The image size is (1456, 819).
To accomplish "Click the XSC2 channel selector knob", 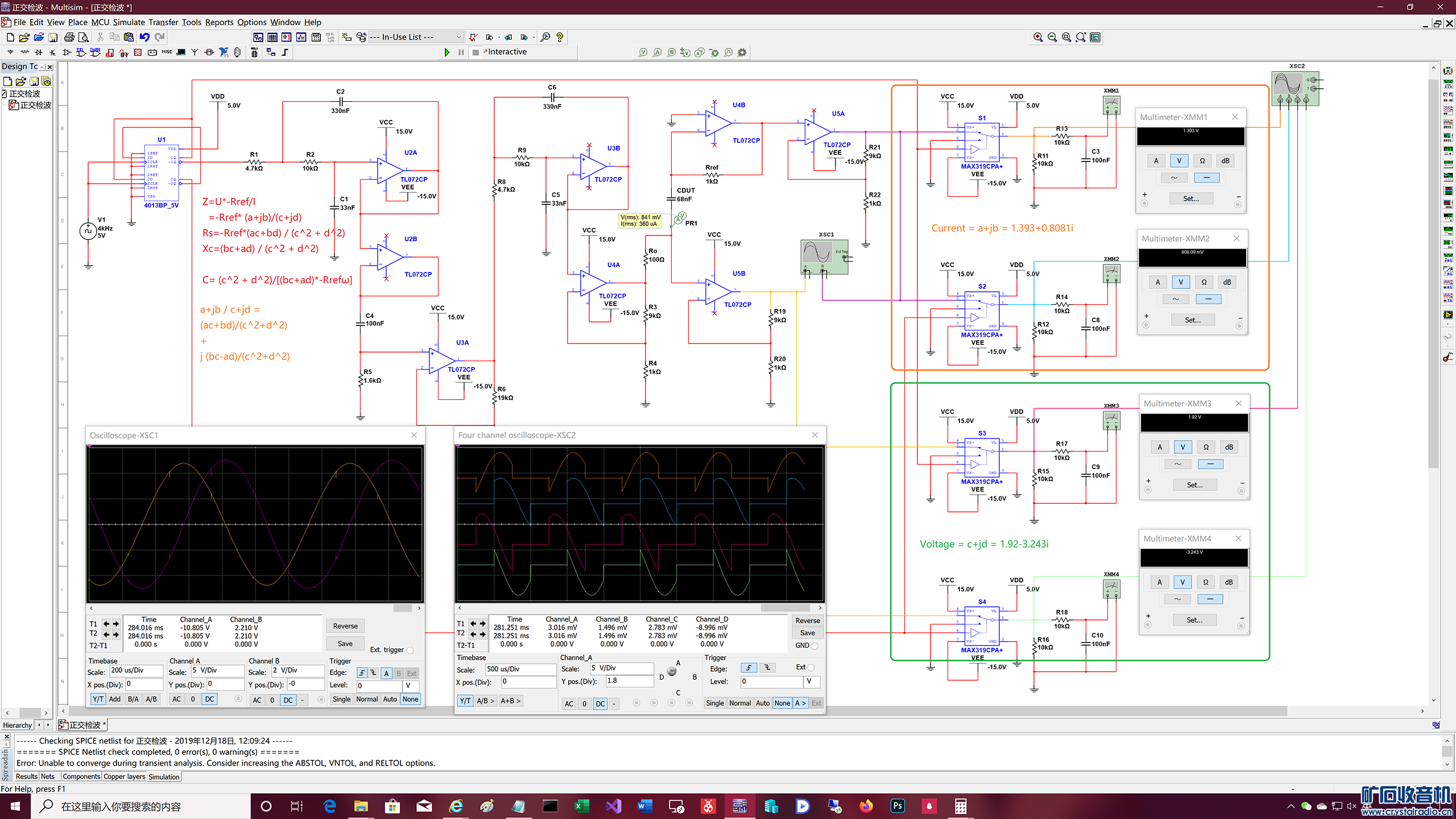I will [x=672, y=672].
